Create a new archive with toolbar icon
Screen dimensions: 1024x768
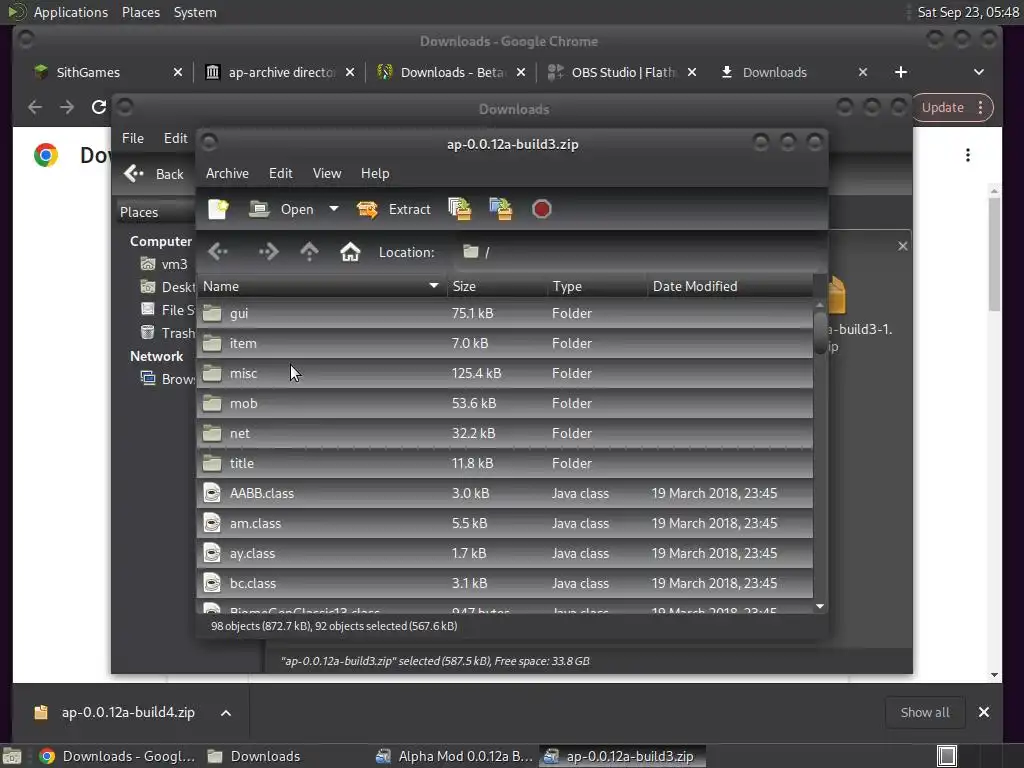(218, 209)
